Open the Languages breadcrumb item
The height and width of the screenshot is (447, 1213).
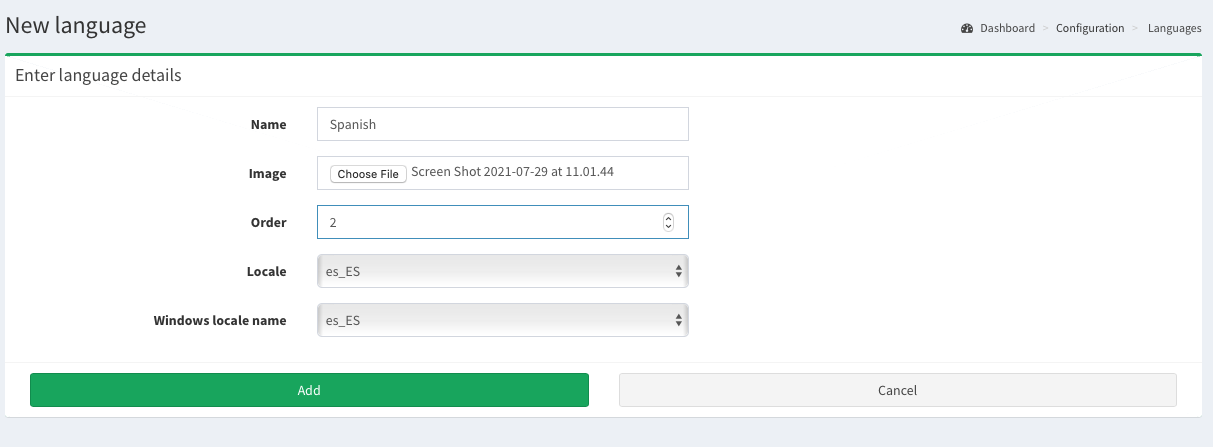click(x=1174, y=28)
